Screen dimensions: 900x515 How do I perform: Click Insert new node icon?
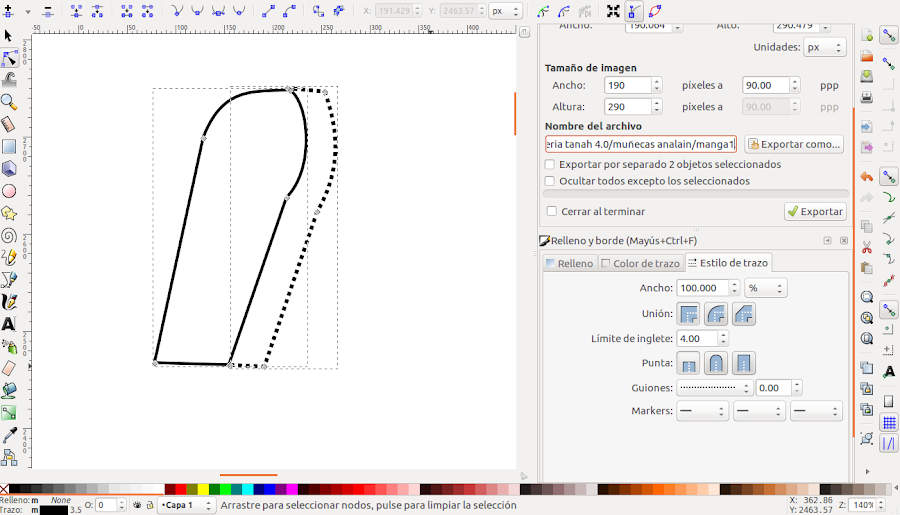[x=8, y=11]
